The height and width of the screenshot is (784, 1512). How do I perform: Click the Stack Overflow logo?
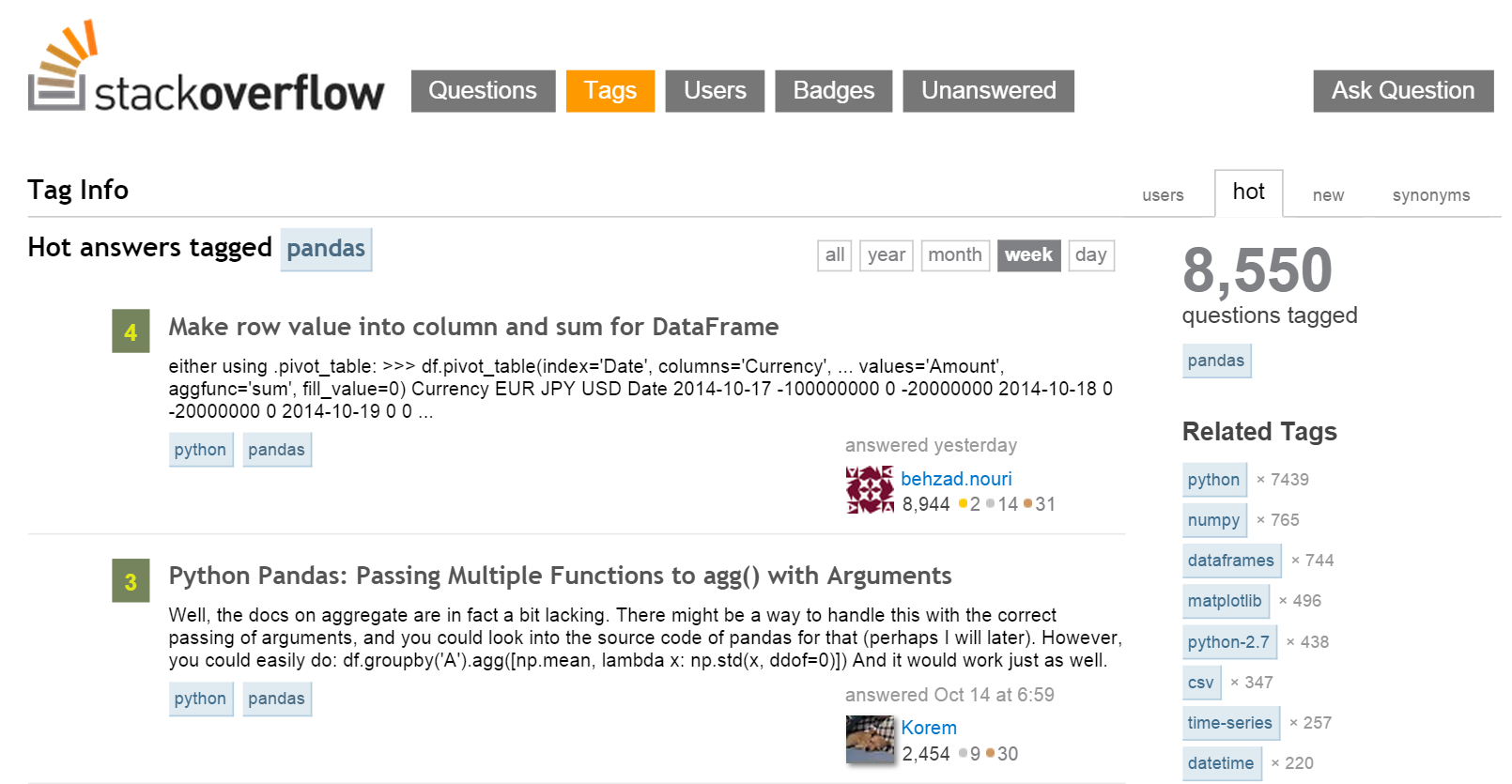(206, 68)
